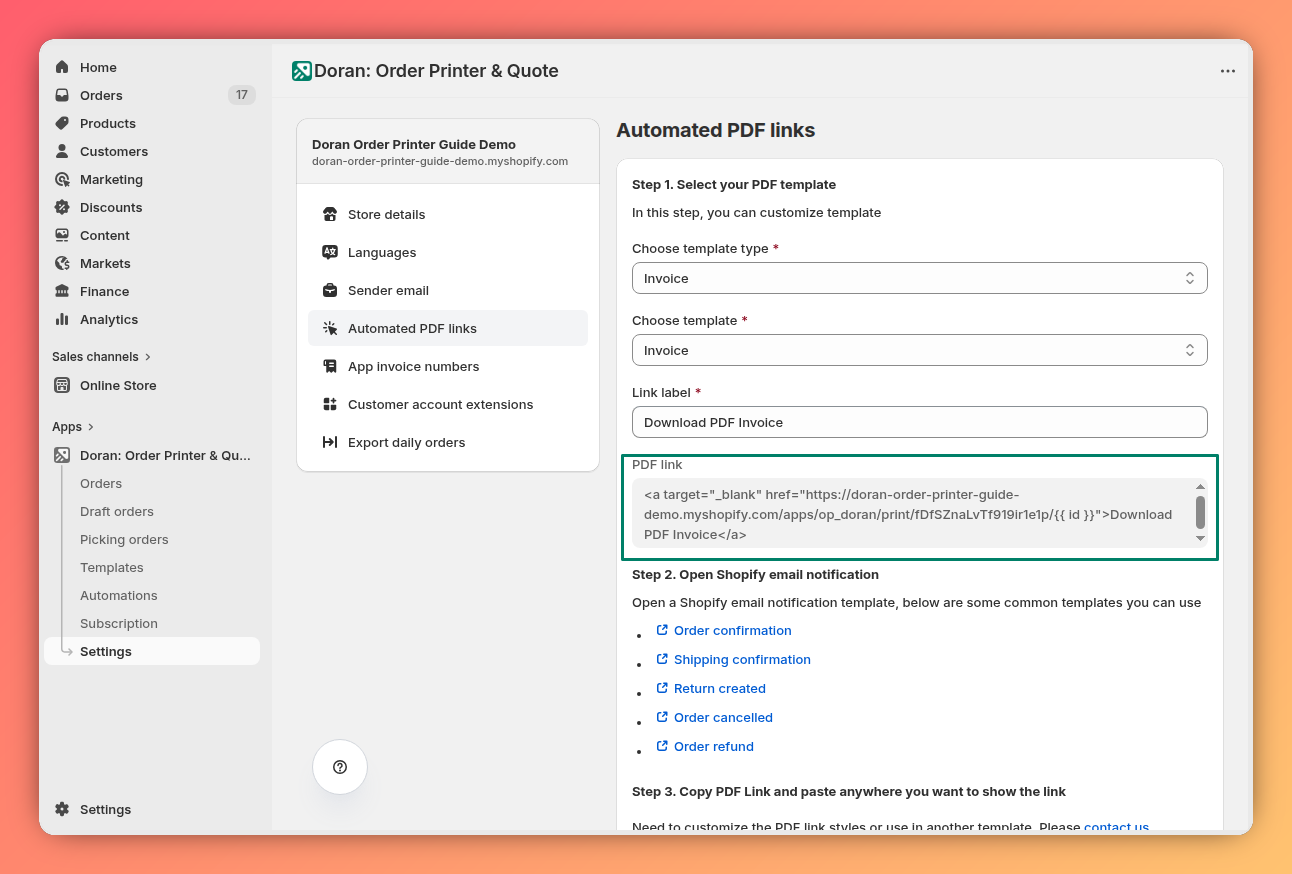Click the Products tag icon

(x=62, y=123)
